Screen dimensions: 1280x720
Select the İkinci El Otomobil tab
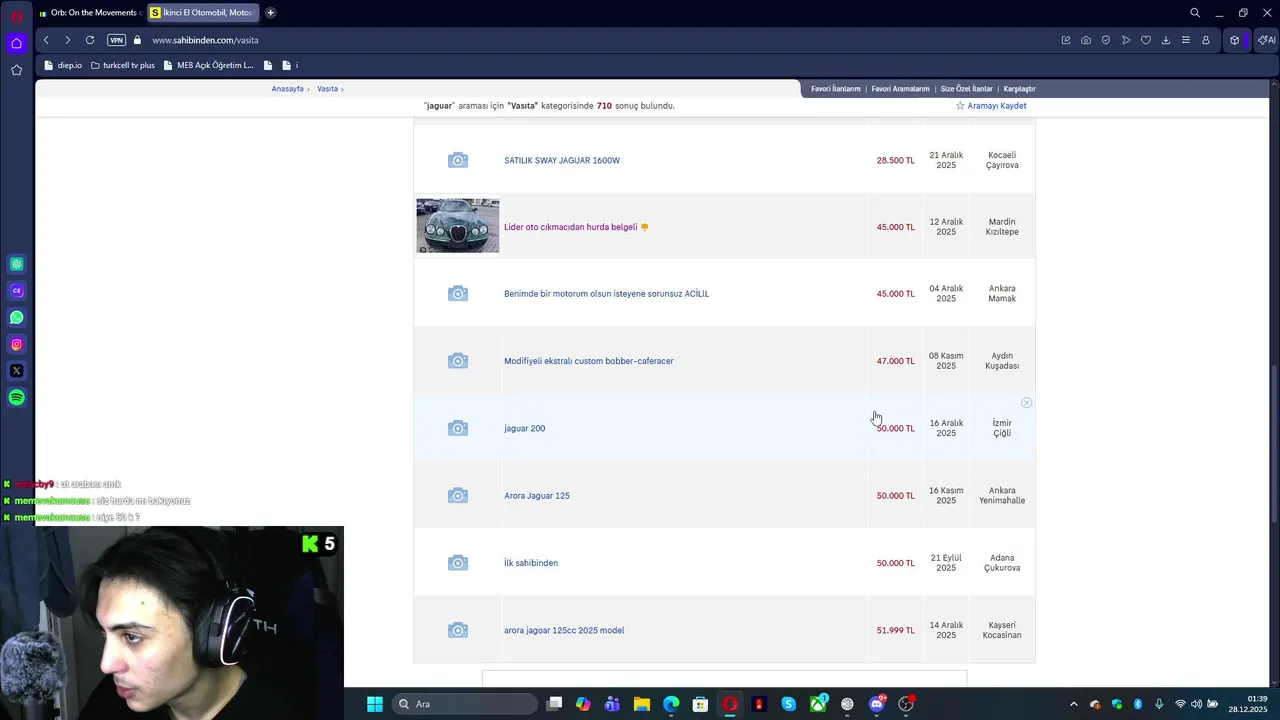(x=204, y=13)
